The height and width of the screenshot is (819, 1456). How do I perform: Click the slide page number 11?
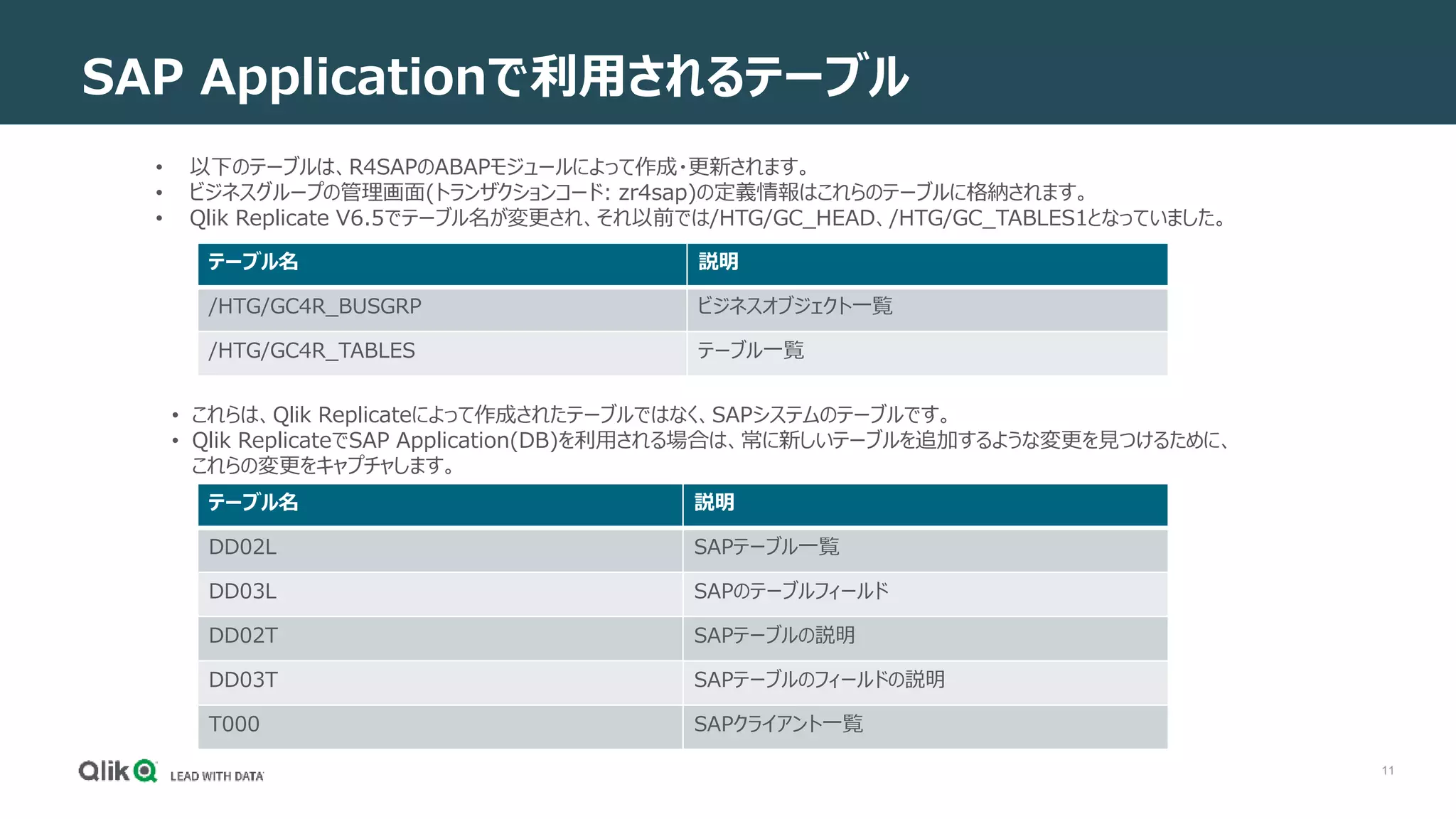tap(1388, 771)
